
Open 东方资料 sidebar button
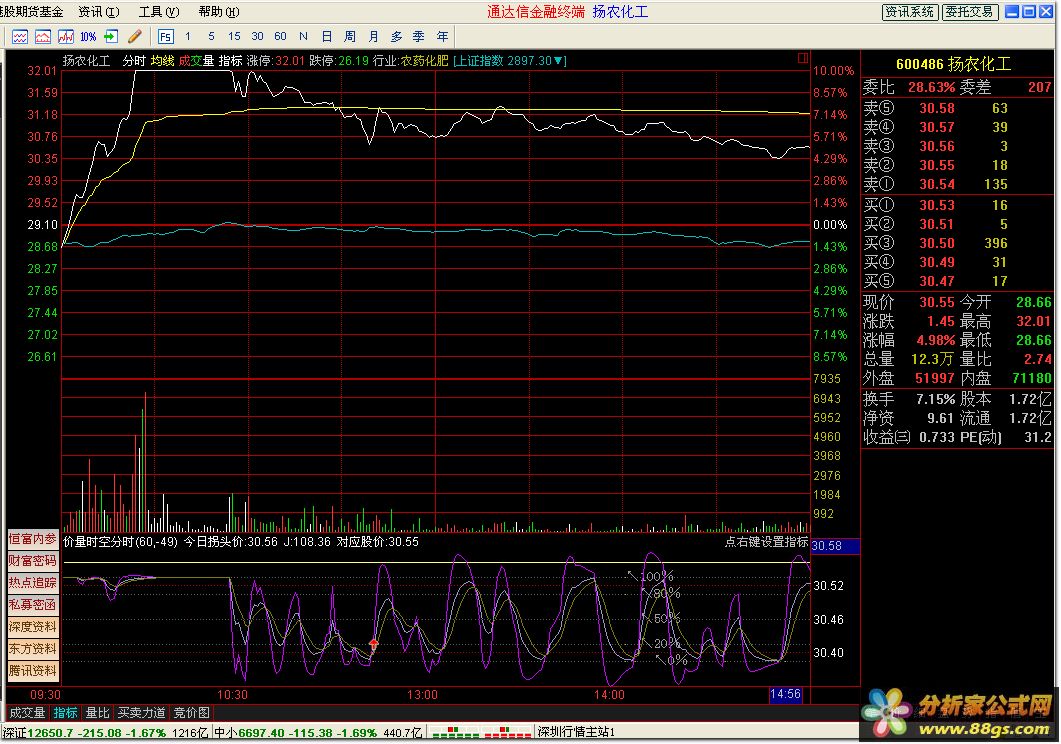(32, 649)
